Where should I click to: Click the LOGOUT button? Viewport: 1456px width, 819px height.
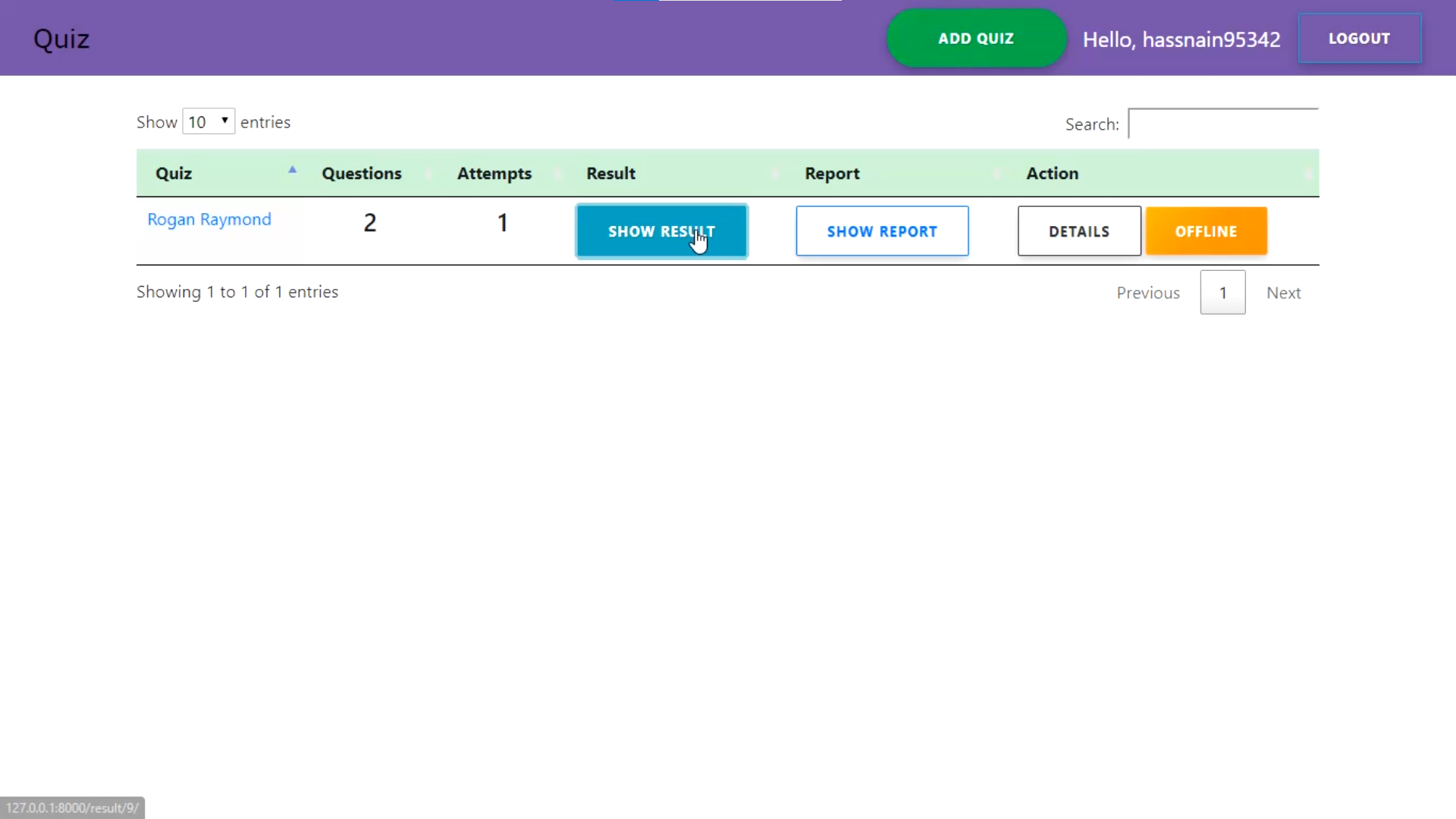(x=1359, y=39)
